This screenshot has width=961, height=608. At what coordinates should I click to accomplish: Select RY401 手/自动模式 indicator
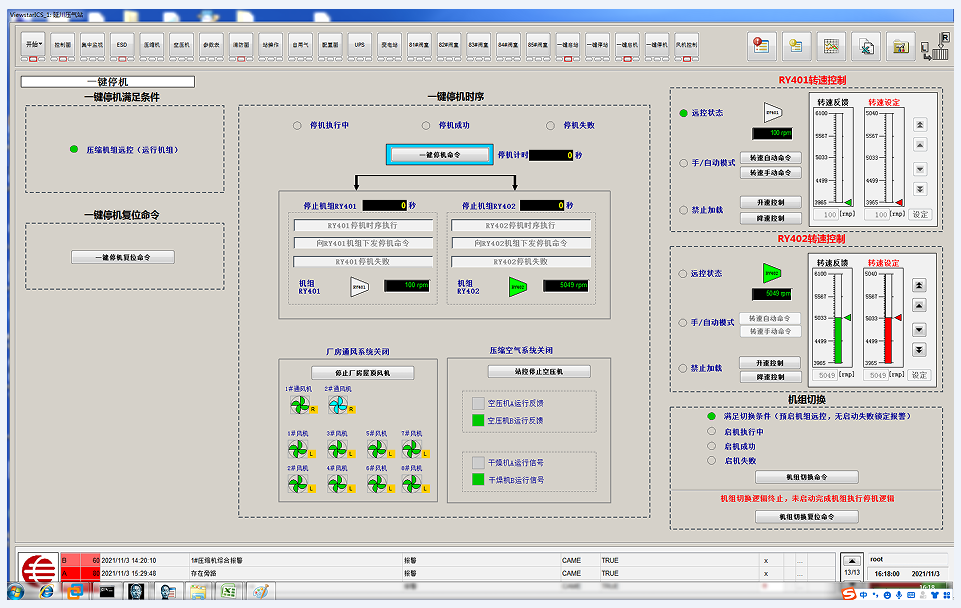tap(683, 162)
